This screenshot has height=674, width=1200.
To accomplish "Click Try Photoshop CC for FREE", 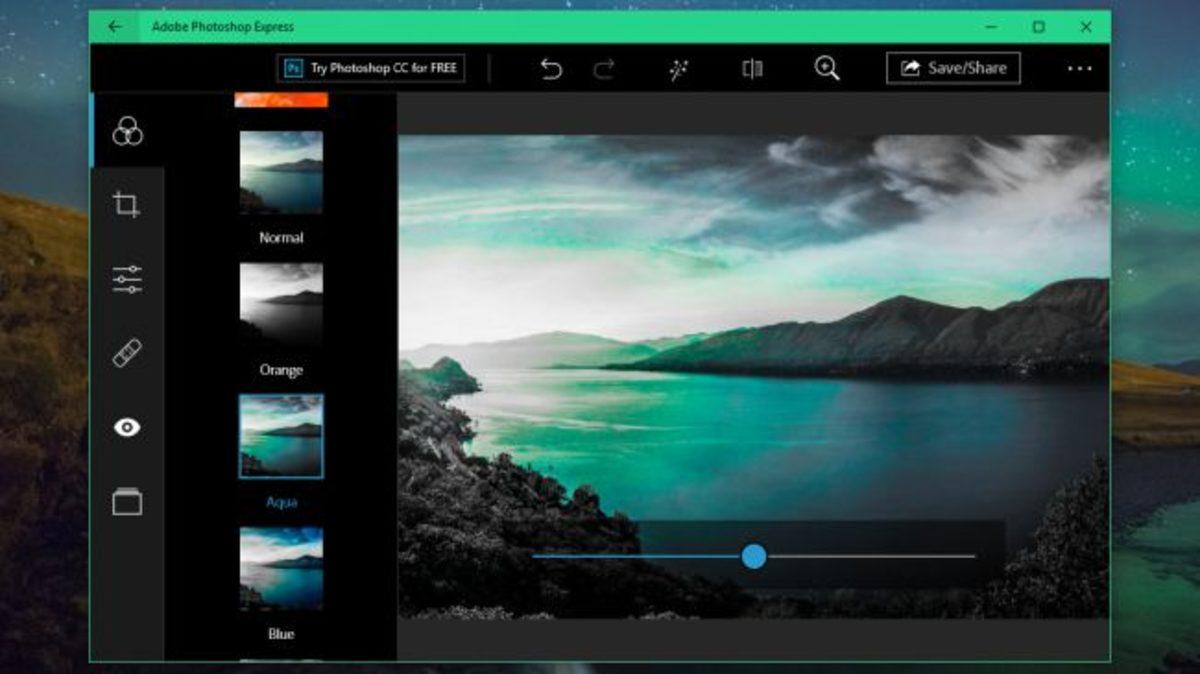I will click(372, 70).
